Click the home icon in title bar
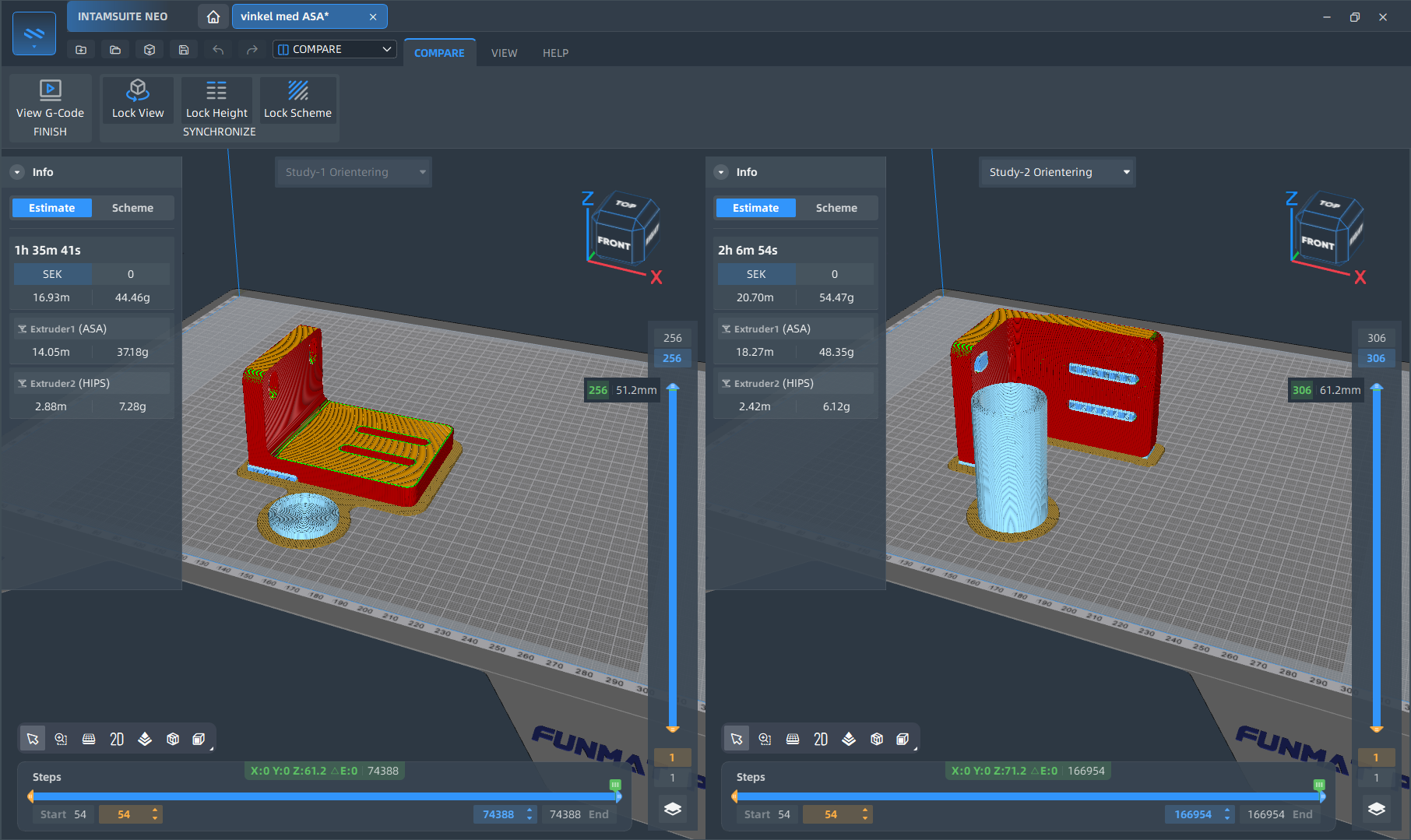The height and width of the screenshot is (840, 1411). click(213, 16)
